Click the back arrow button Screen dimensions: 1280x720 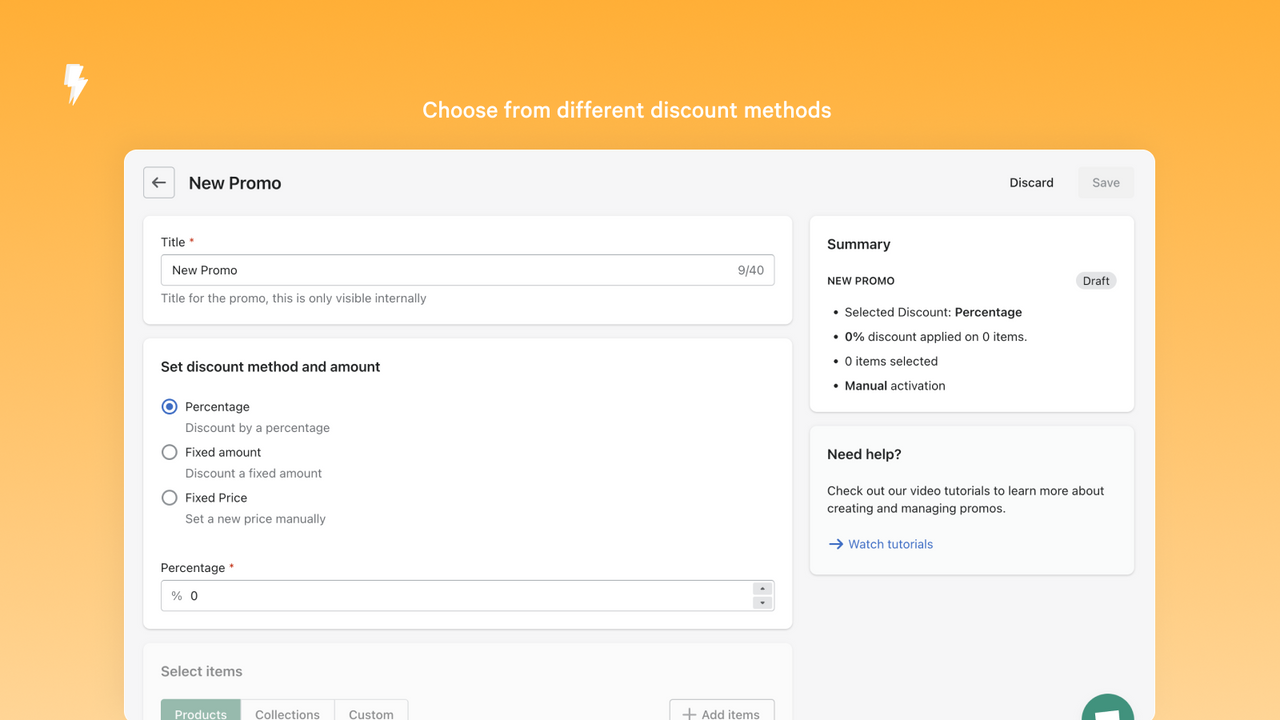coord(159,183)
